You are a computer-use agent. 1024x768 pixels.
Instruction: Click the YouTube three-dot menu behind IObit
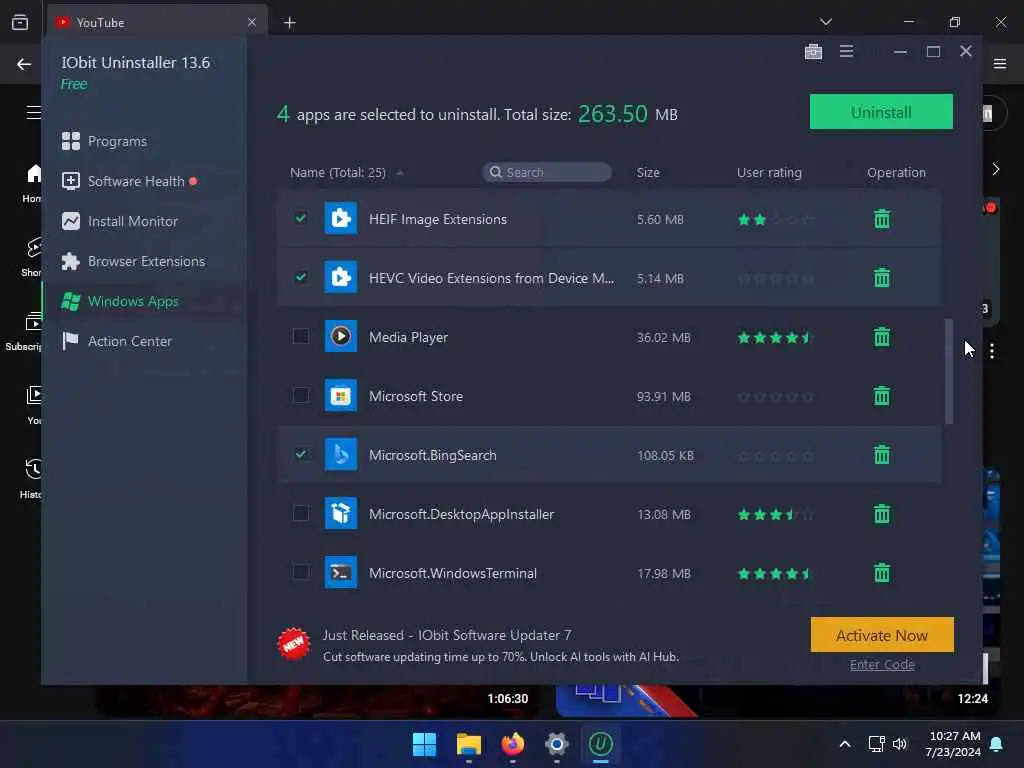(991, 351)
